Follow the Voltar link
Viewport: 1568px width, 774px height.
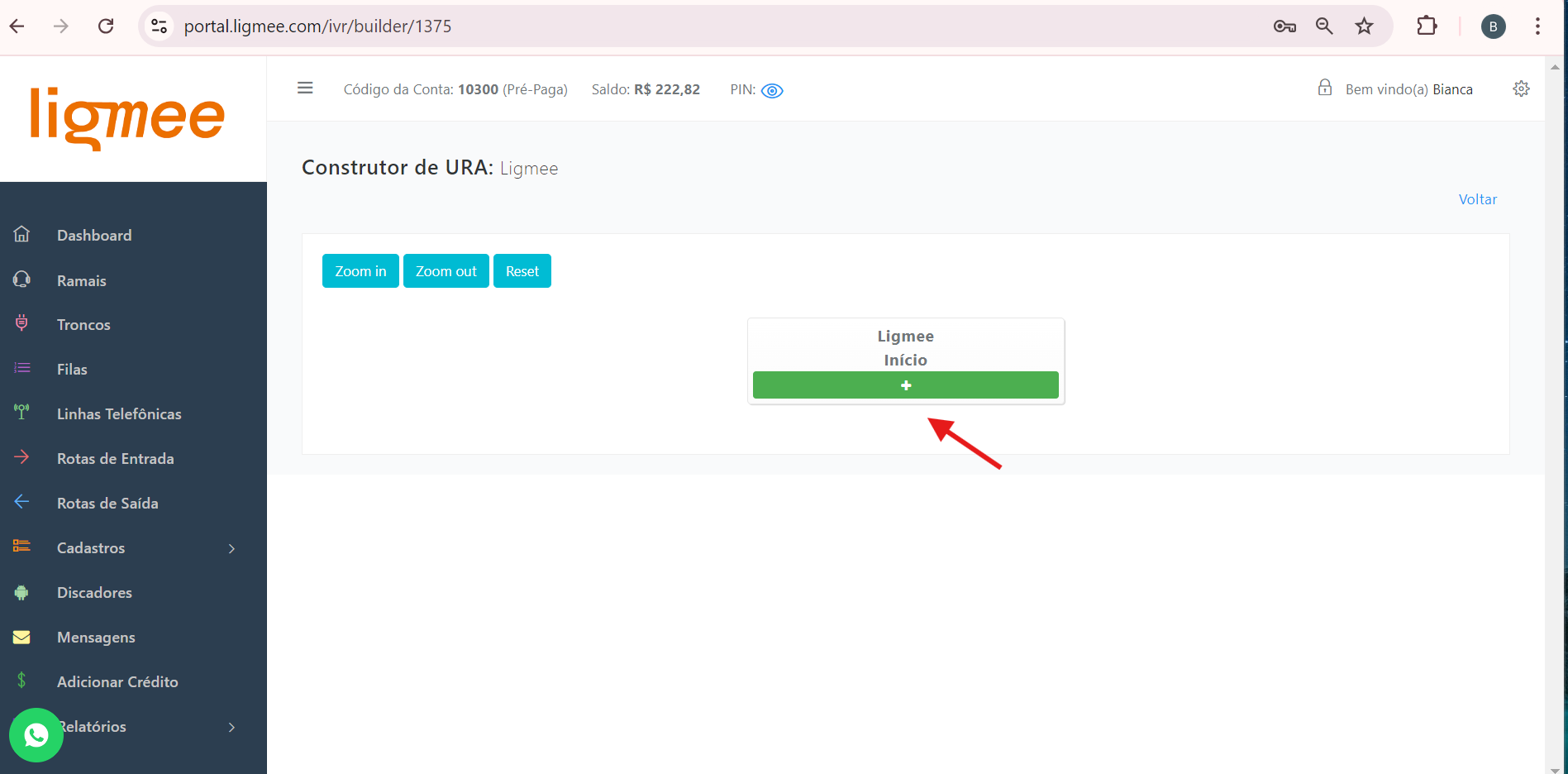pos(1477,199)
